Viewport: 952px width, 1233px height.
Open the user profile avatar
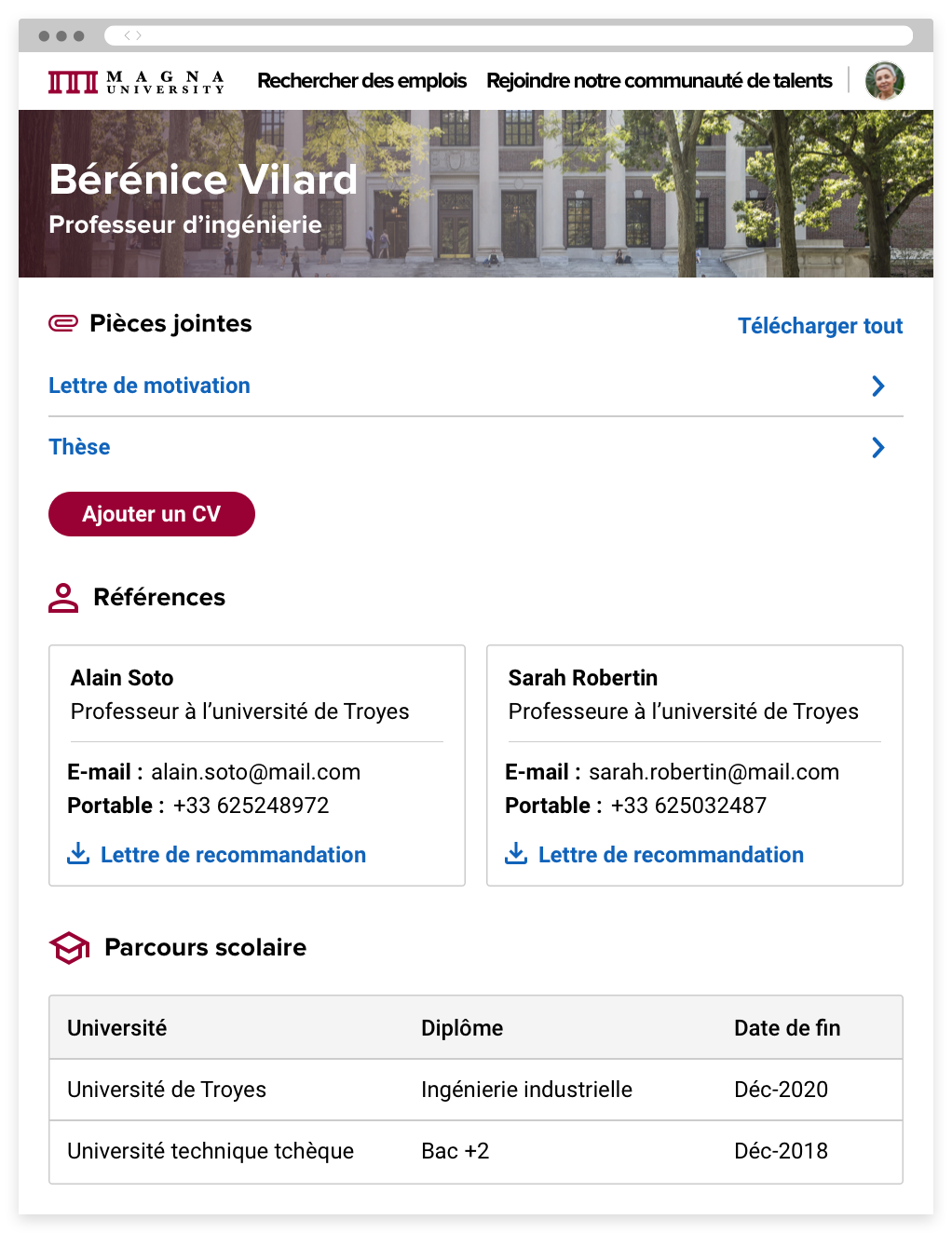pyautogui.click(x=884, y=81)
